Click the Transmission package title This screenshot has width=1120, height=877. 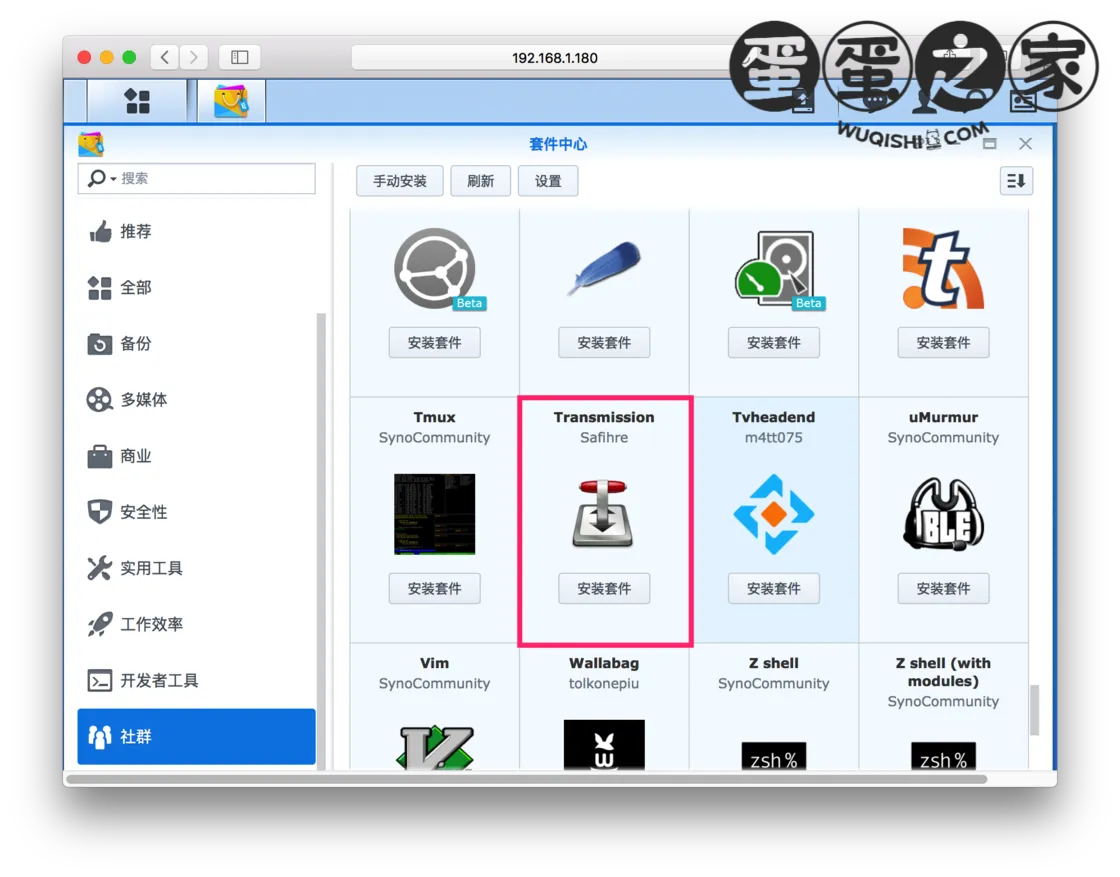tap(604, 417)
